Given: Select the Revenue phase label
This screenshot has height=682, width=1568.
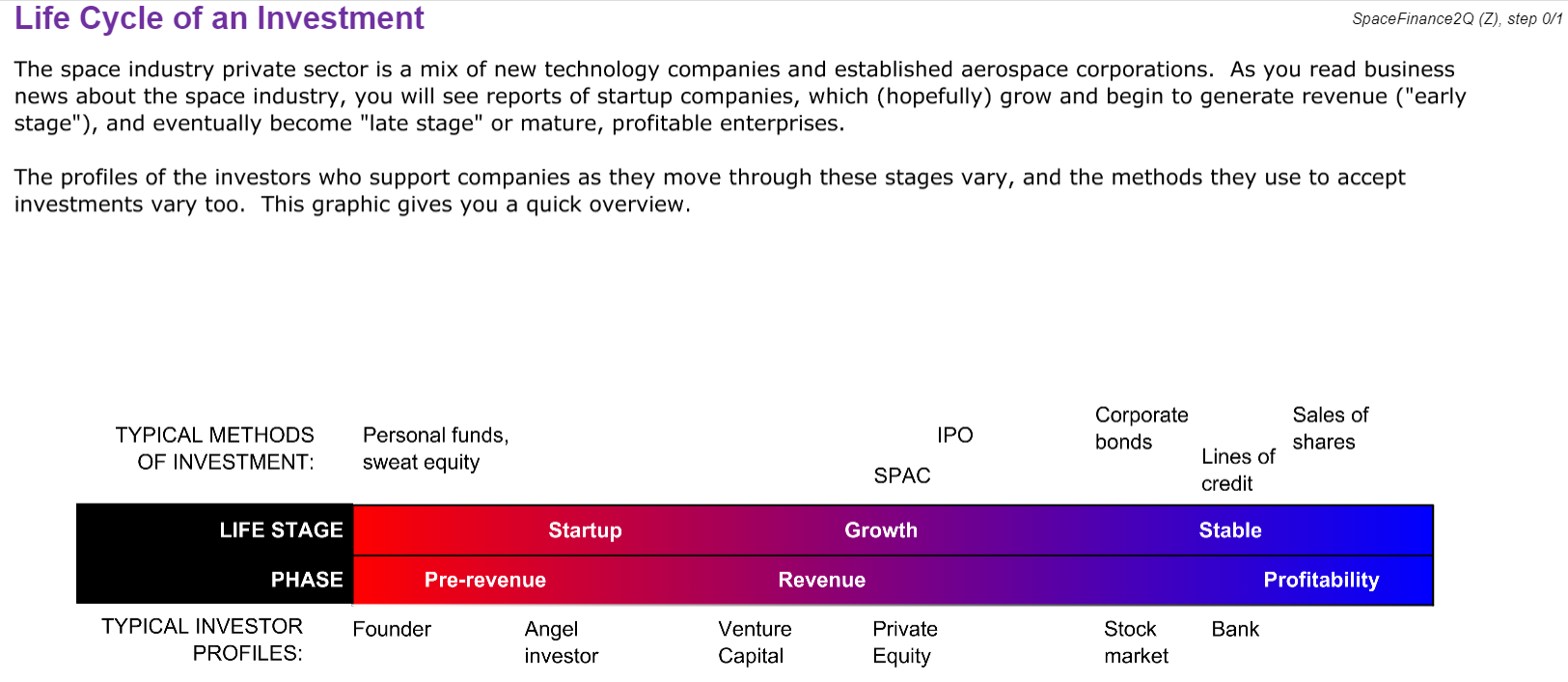Looking at the screenshot, I should tap(821, 580).
